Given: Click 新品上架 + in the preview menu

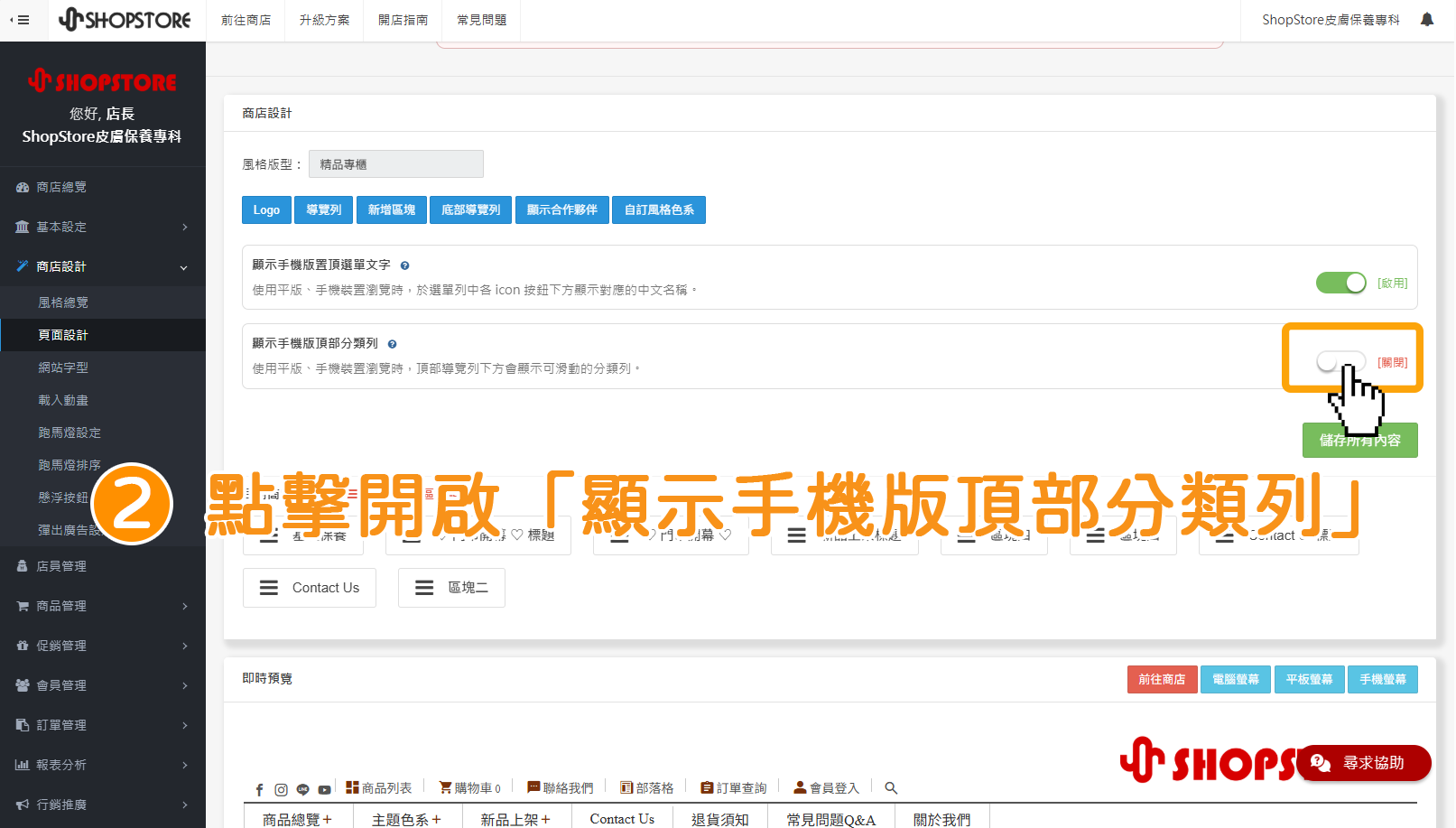Looking at the screenshot, I should click(515, 819).
